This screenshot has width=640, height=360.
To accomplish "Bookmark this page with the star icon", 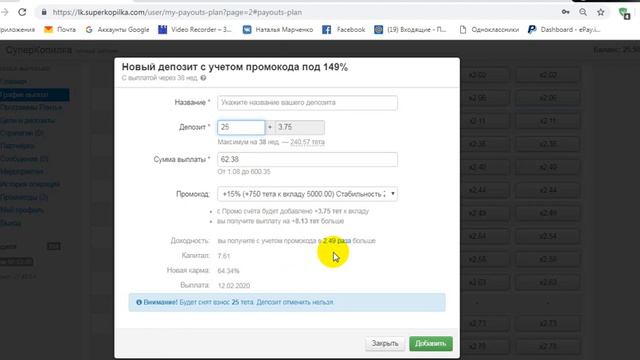I will tap(600, 12).
